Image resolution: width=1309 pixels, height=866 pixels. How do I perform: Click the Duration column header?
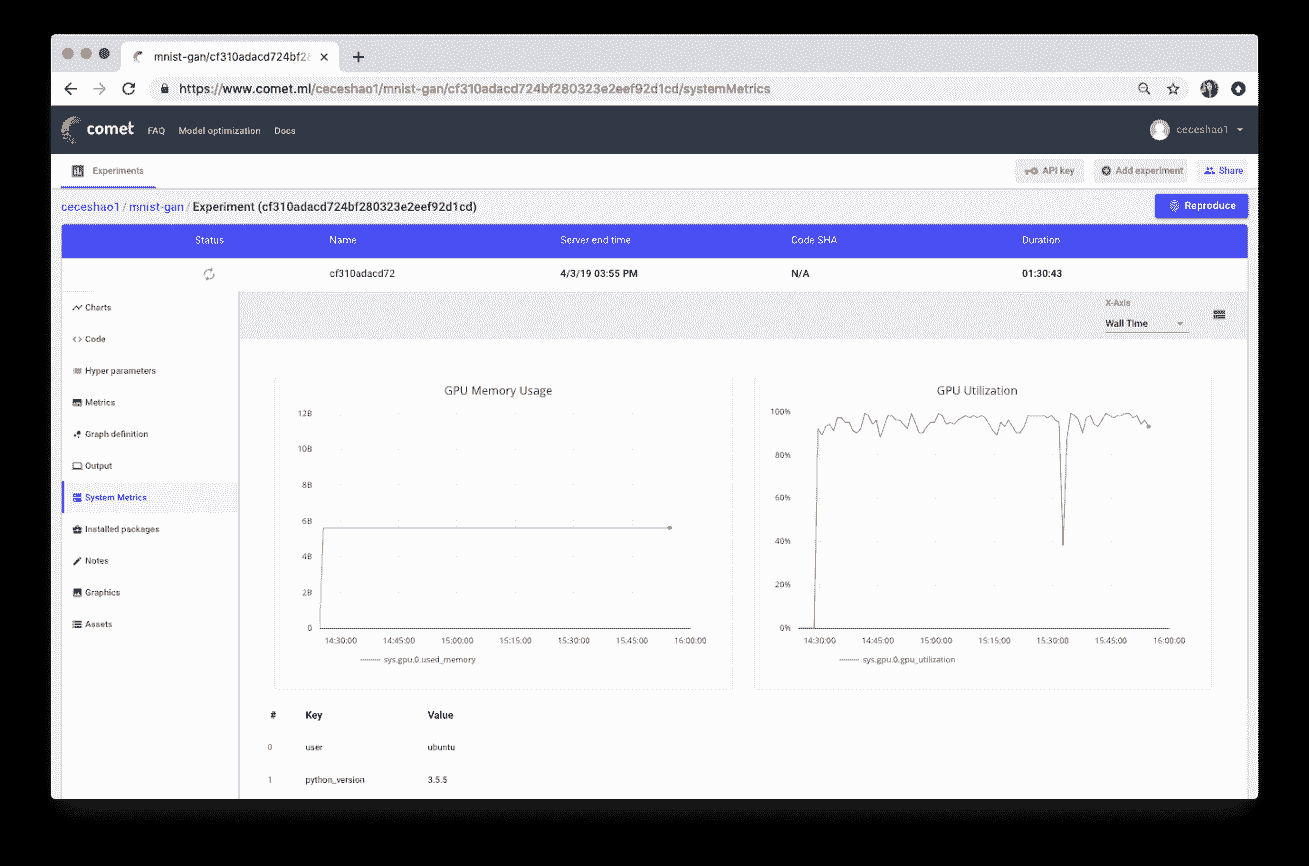point(1041,240)
